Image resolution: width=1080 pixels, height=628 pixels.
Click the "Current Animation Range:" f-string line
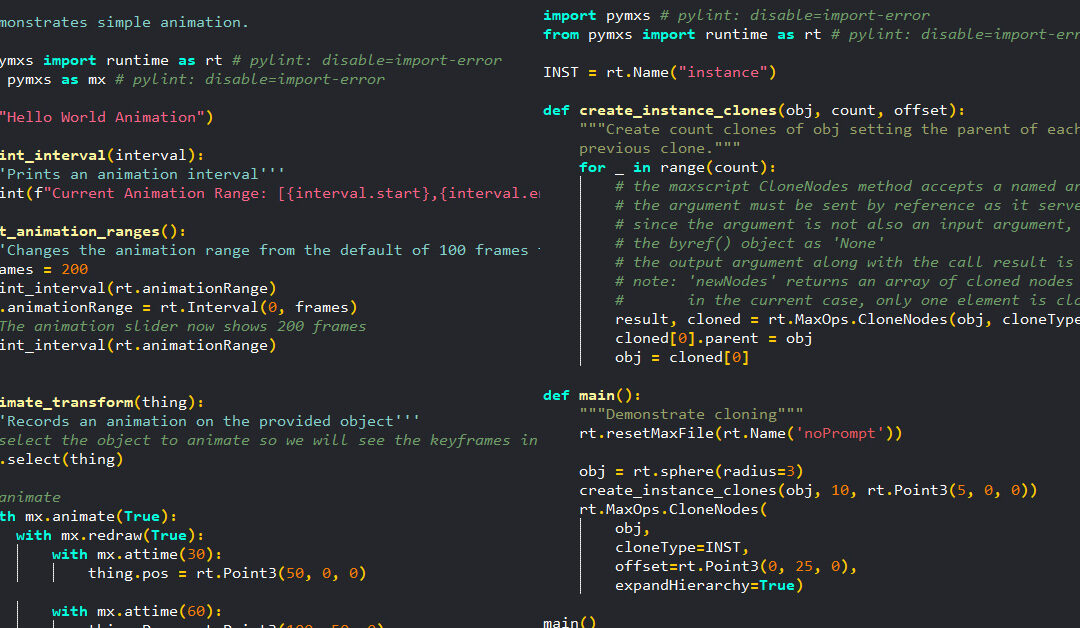coord(270,193)
